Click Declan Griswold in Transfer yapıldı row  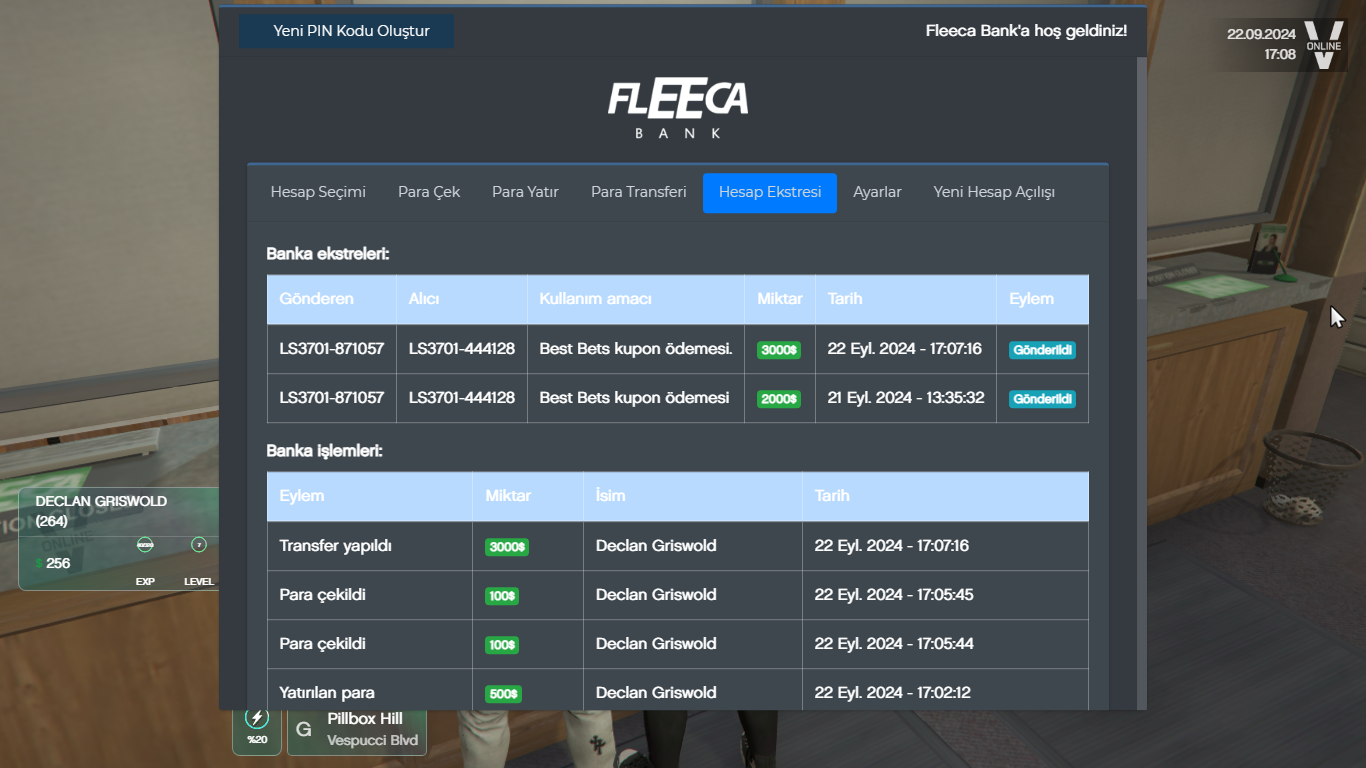point(656,546)
